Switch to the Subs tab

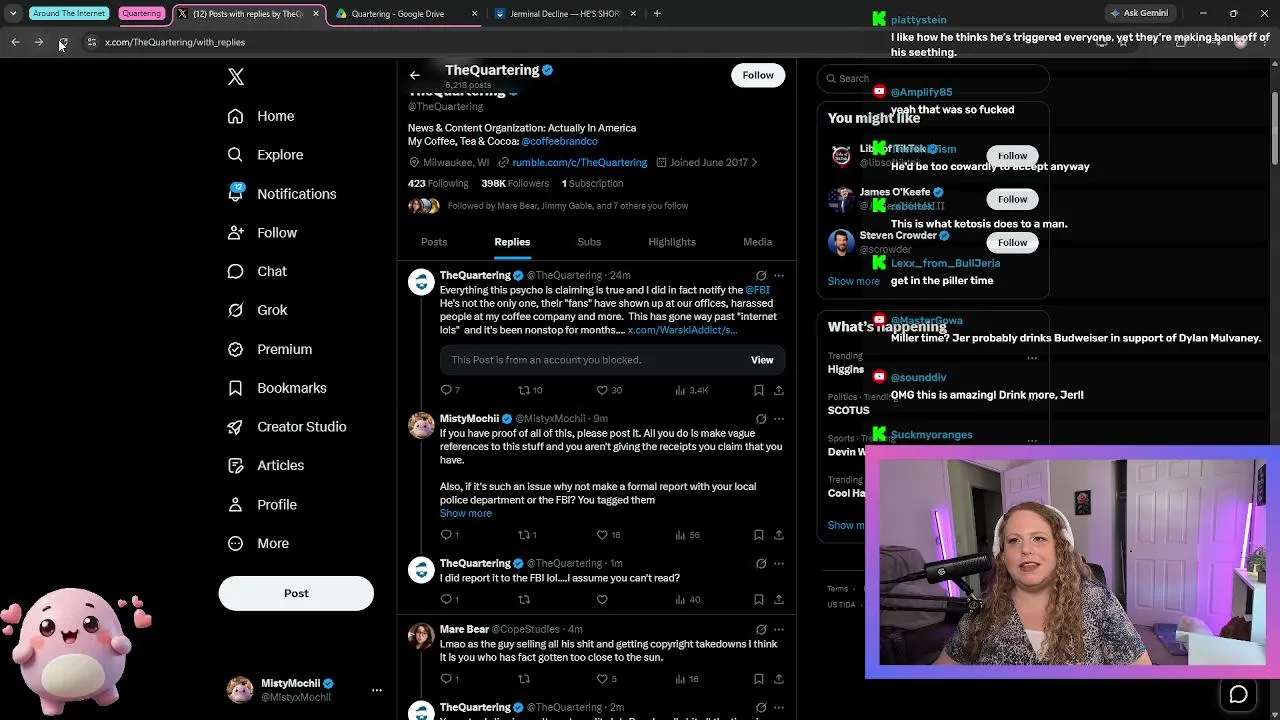click(589, 242)
